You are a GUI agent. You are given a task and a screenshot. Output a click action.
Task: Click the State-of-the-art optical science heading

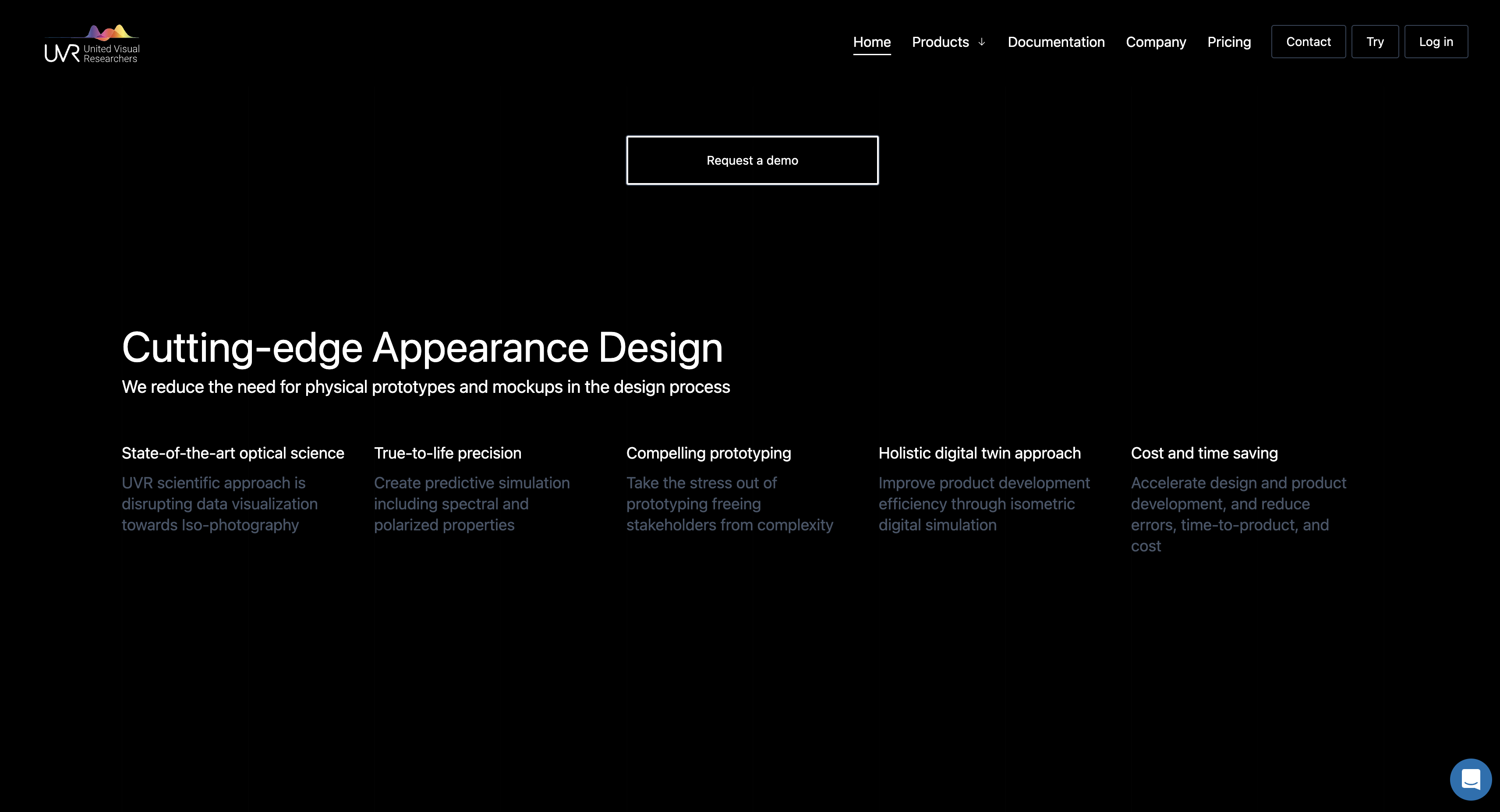(232, 453)
